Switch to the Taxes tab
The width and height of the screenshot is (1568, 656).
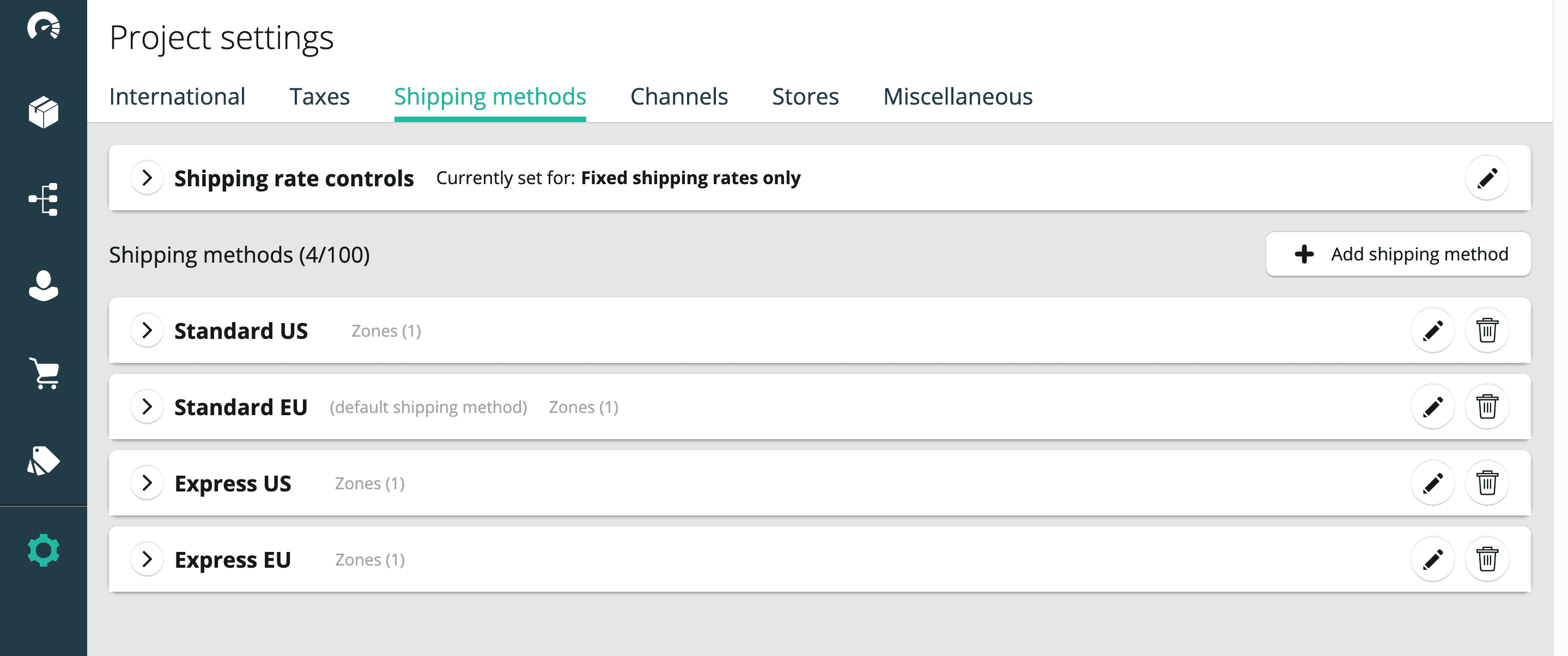coord(320,97)
